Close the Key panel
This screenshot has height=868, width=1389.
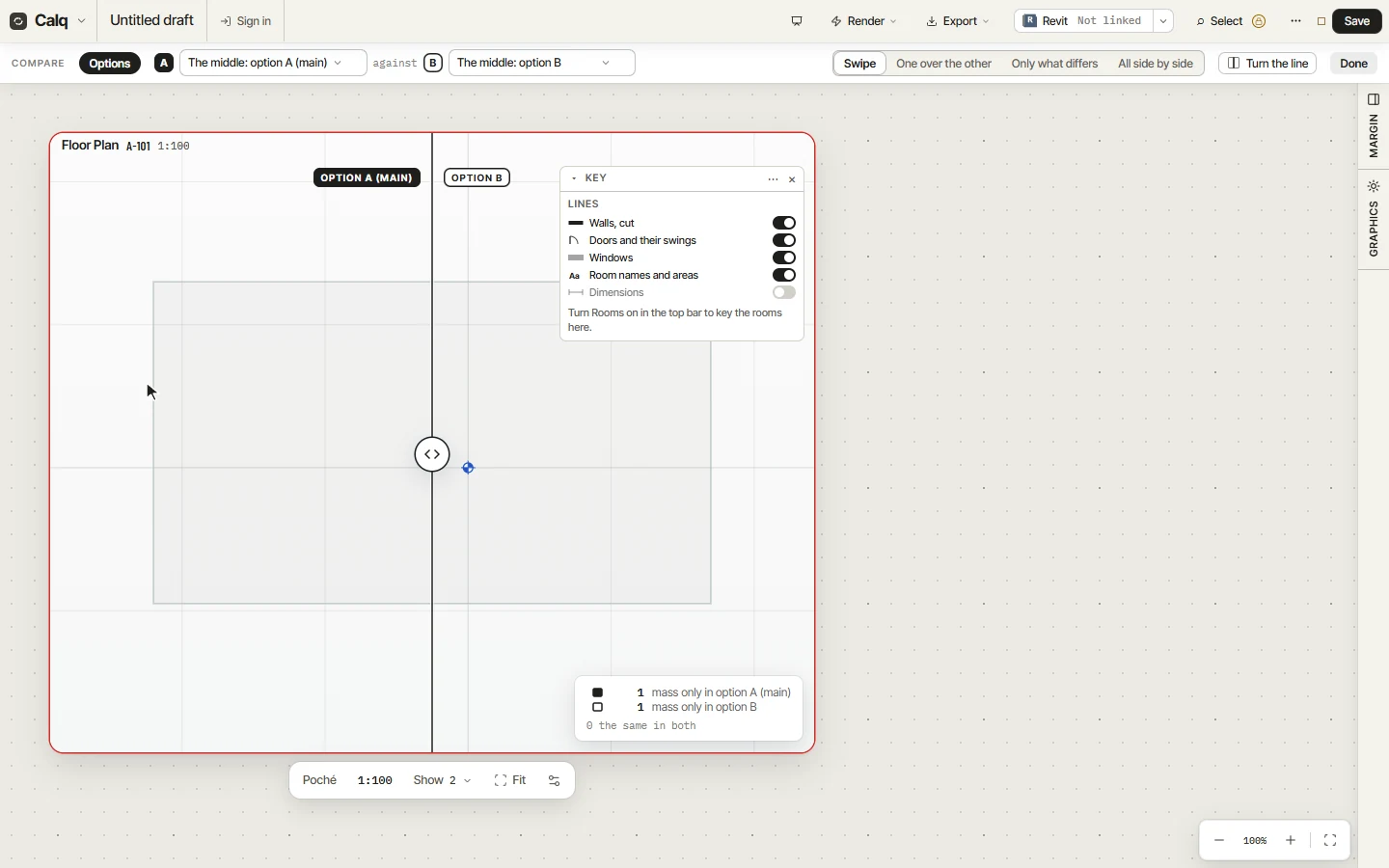[x=793, y=179]
